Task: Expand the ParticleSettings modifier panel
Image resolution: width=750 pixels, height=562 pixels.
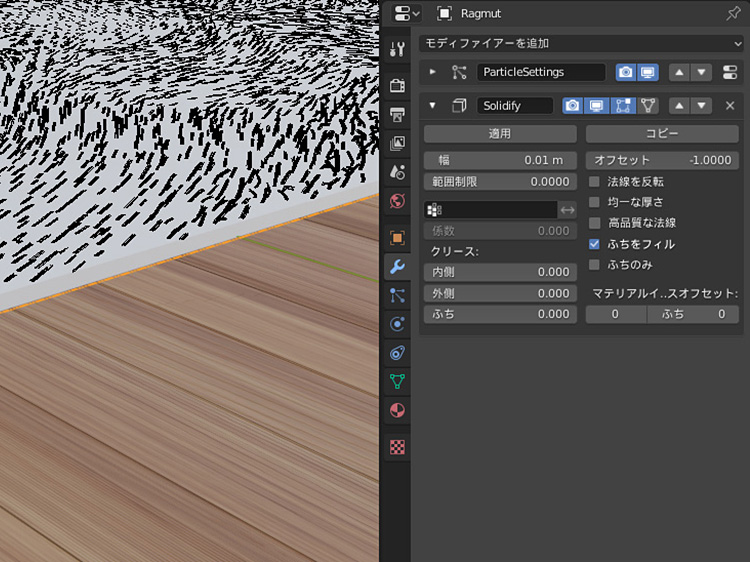Action: coord(433,72)
